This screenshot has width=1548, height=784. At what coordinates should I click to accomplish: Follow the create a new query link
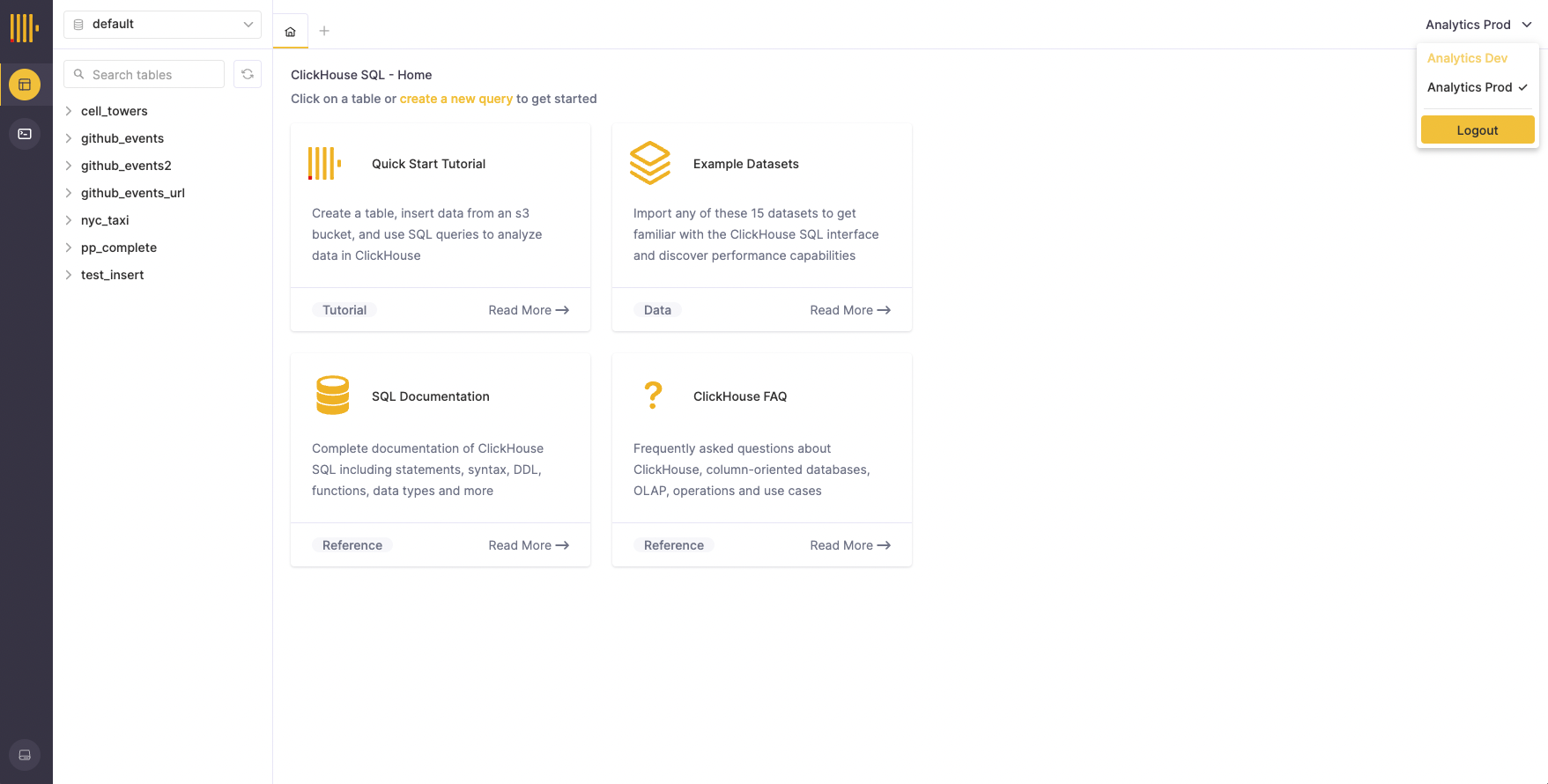(x=456, y=99)
